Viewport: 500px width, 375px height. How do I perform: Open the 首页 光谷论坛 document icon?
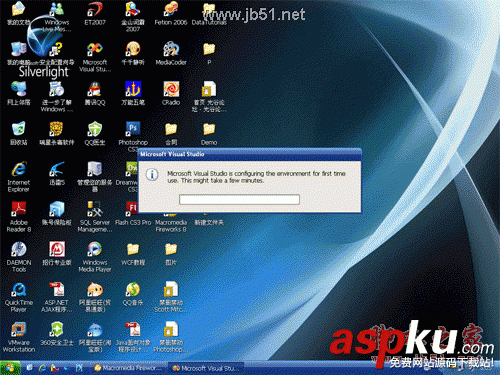pyautogui.click(x=209, y=89)
